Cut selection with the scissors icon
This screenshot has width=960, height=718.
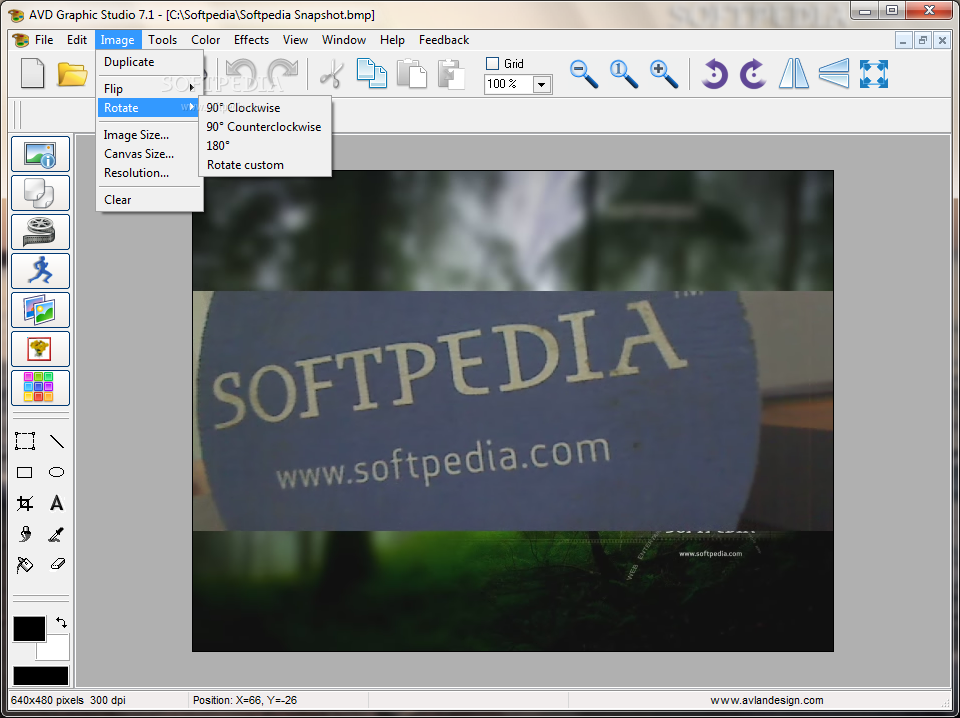pos(332,73)
